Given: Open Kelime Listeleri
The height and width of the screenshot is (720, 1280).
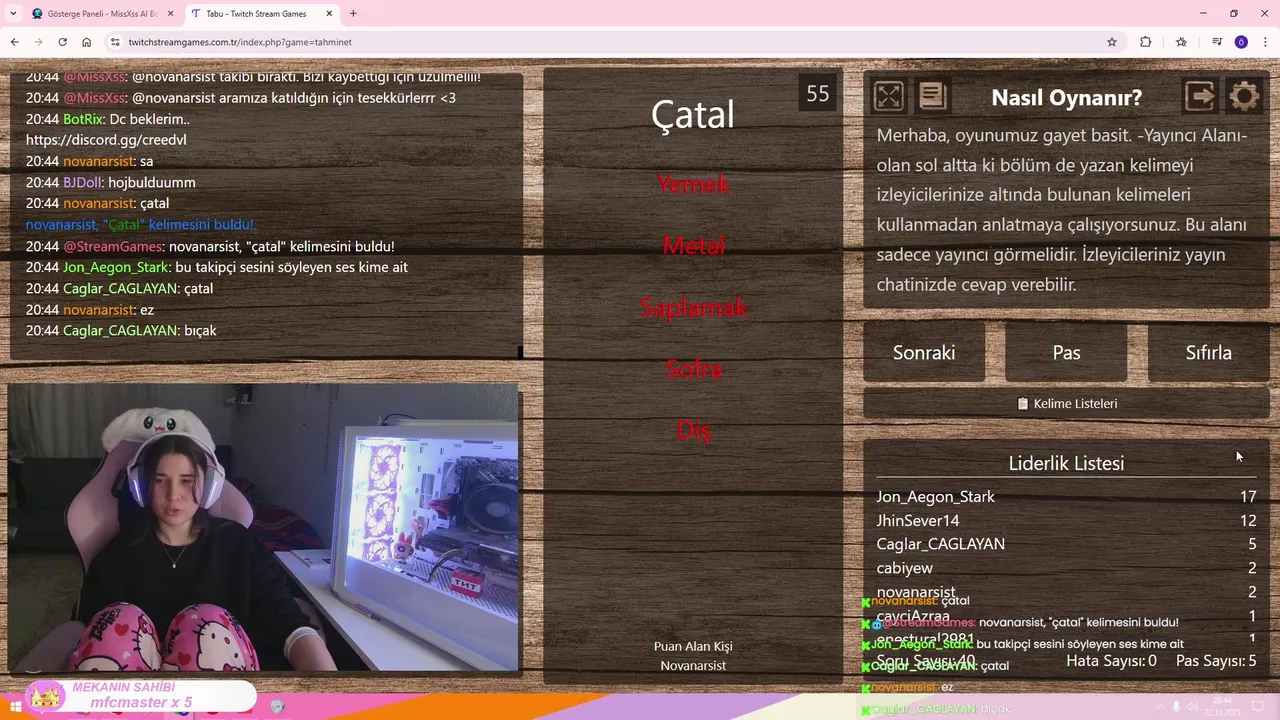Looking at the screenshot, I should (x=1066, y=403).
